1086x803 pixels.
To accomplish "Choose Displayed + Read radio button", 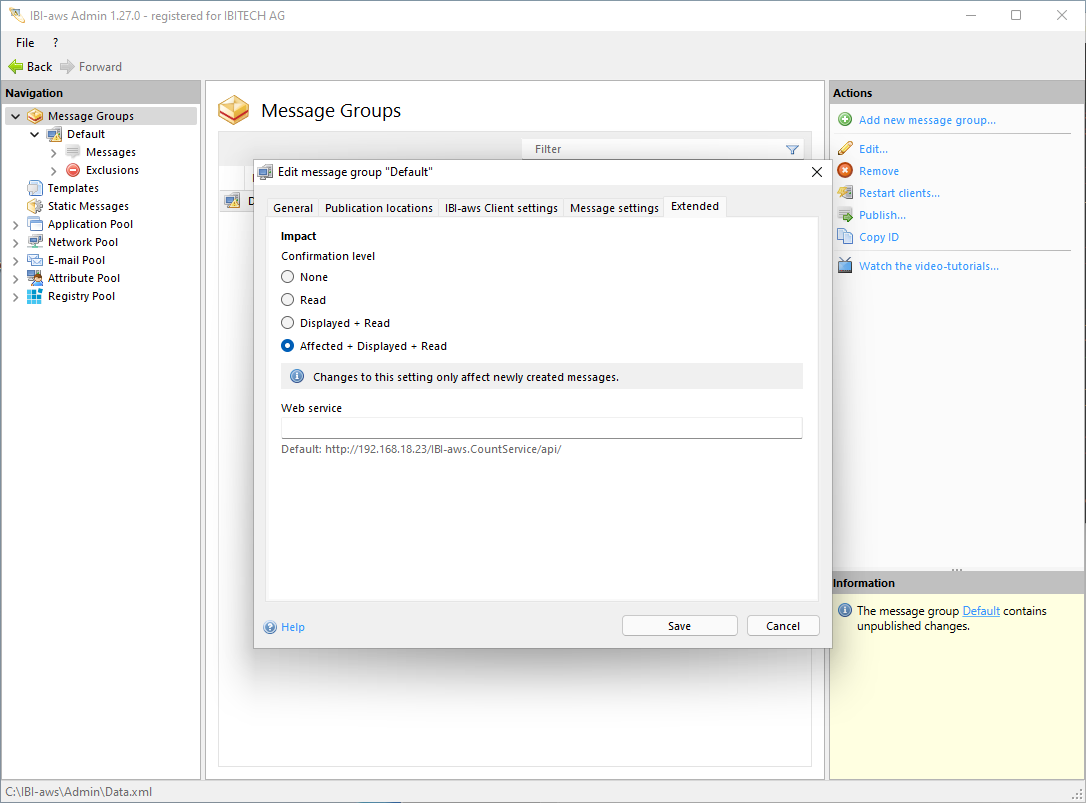I will (288, 323).
